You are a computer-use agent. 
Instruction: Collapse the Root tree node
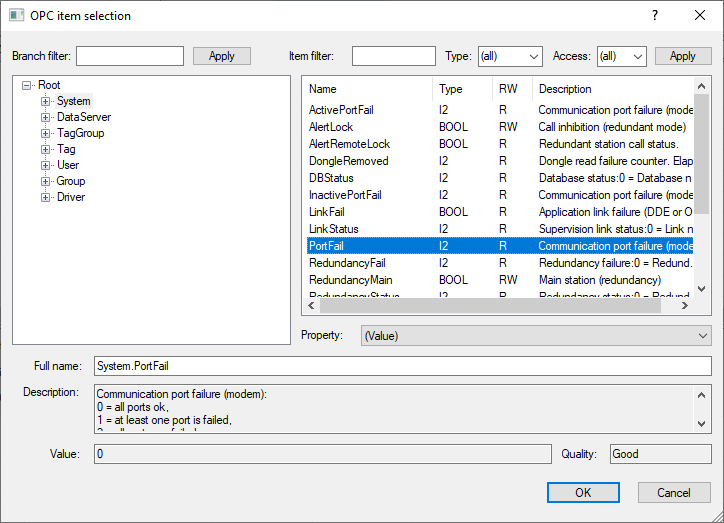(x=27, y=85)
